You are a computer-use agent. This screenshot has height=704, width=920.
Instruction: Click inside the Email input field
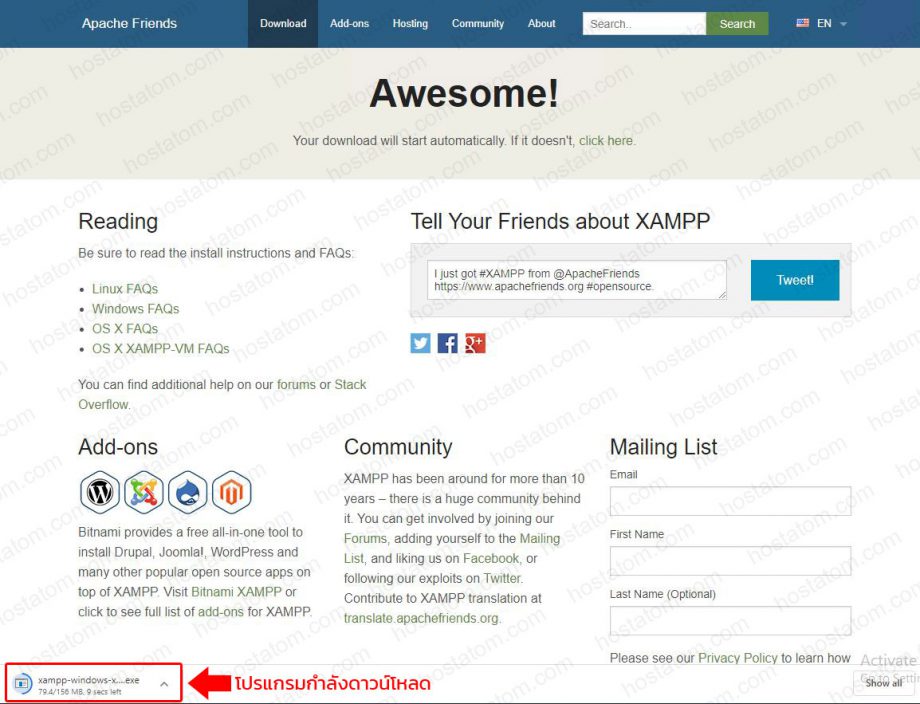tap(729, 500)
